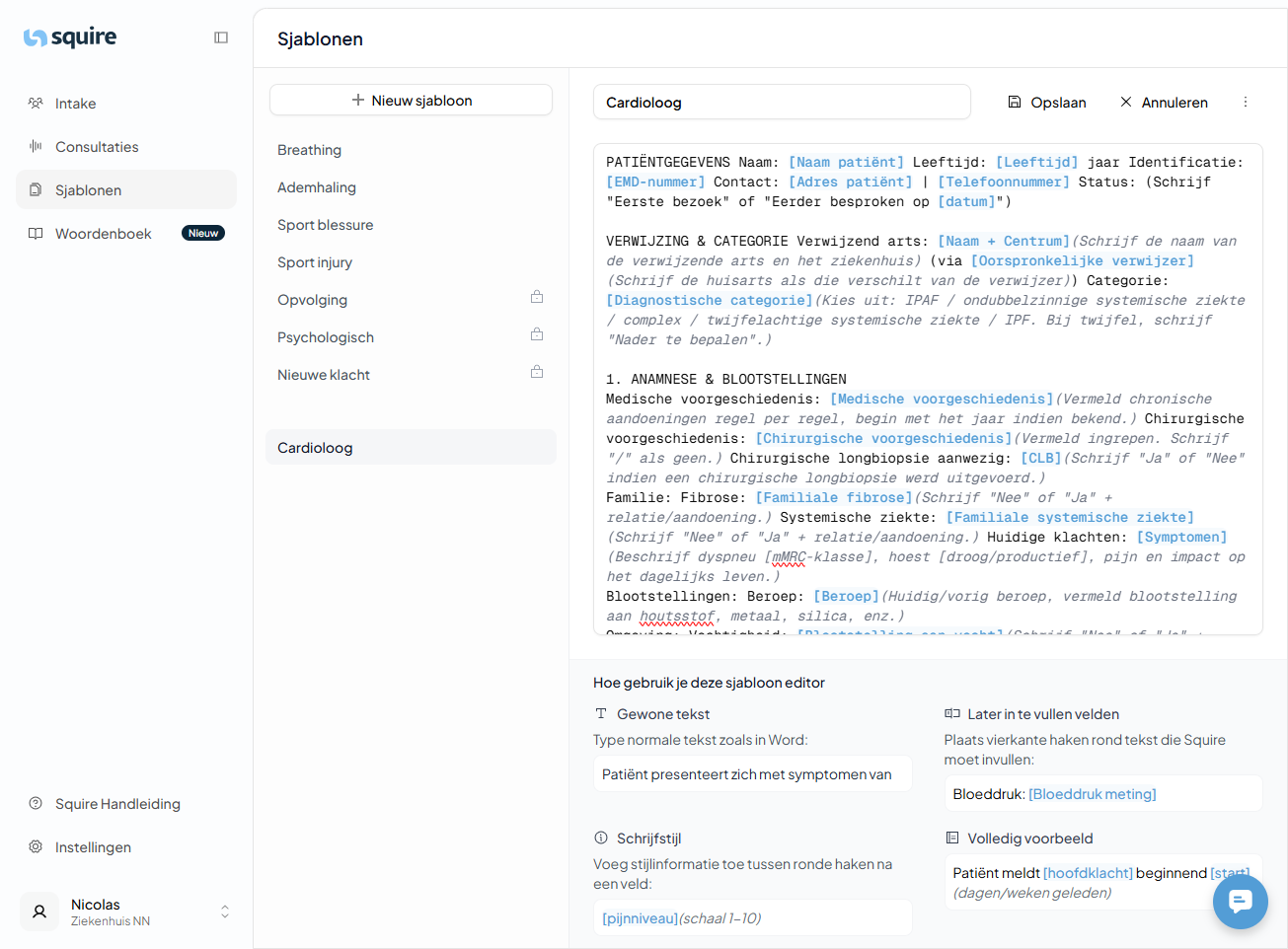Click the [EMD-nummer] placeholder

click(655, 182)
